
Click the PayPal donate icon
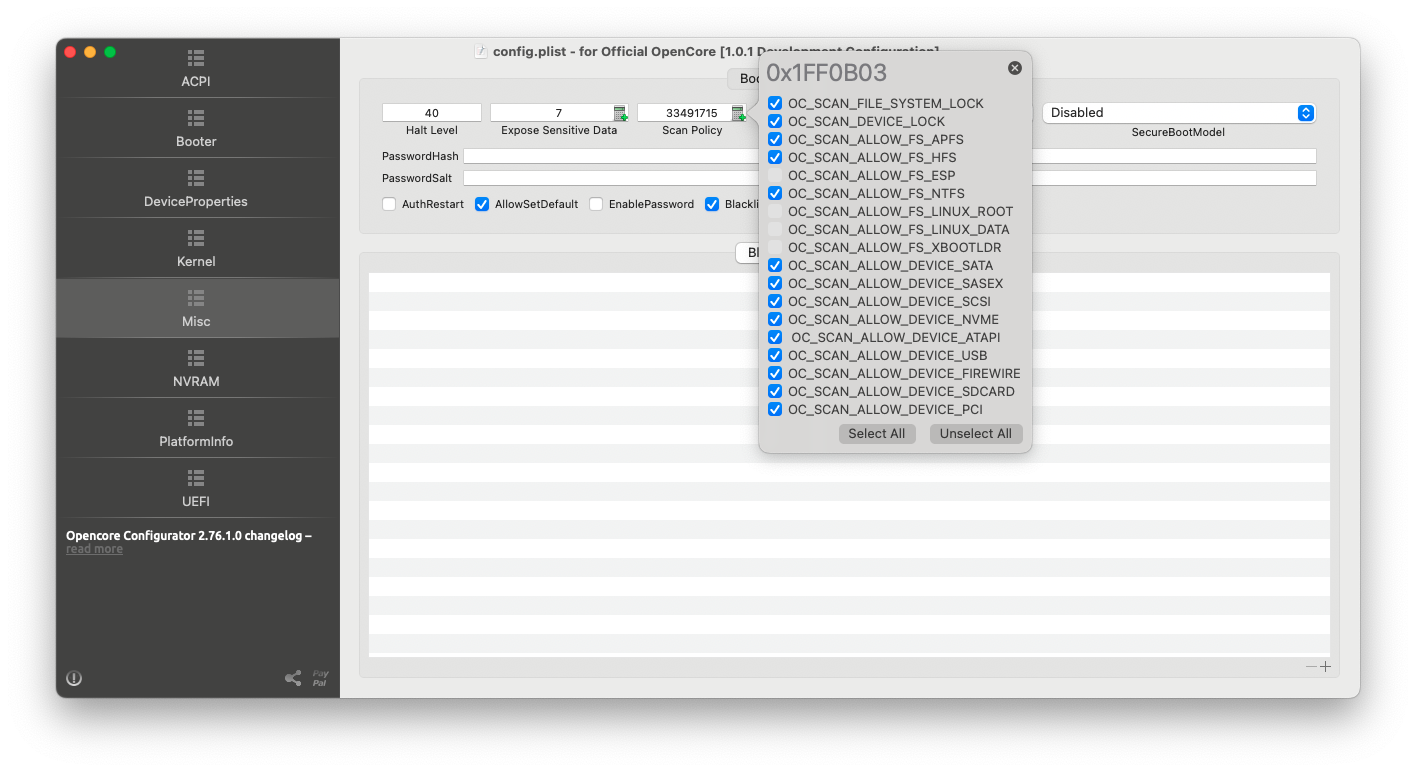320,678
